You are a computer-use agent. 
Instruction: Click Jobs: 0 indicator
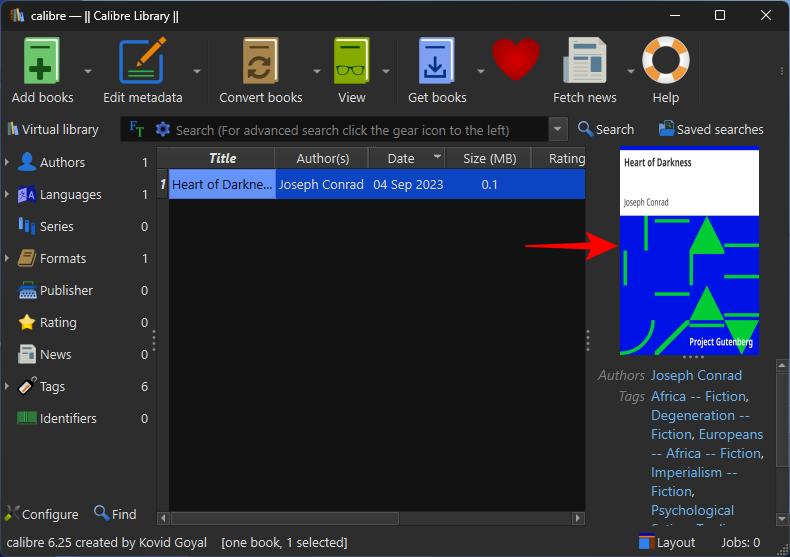pyautogui.click(x=740, y=542)
